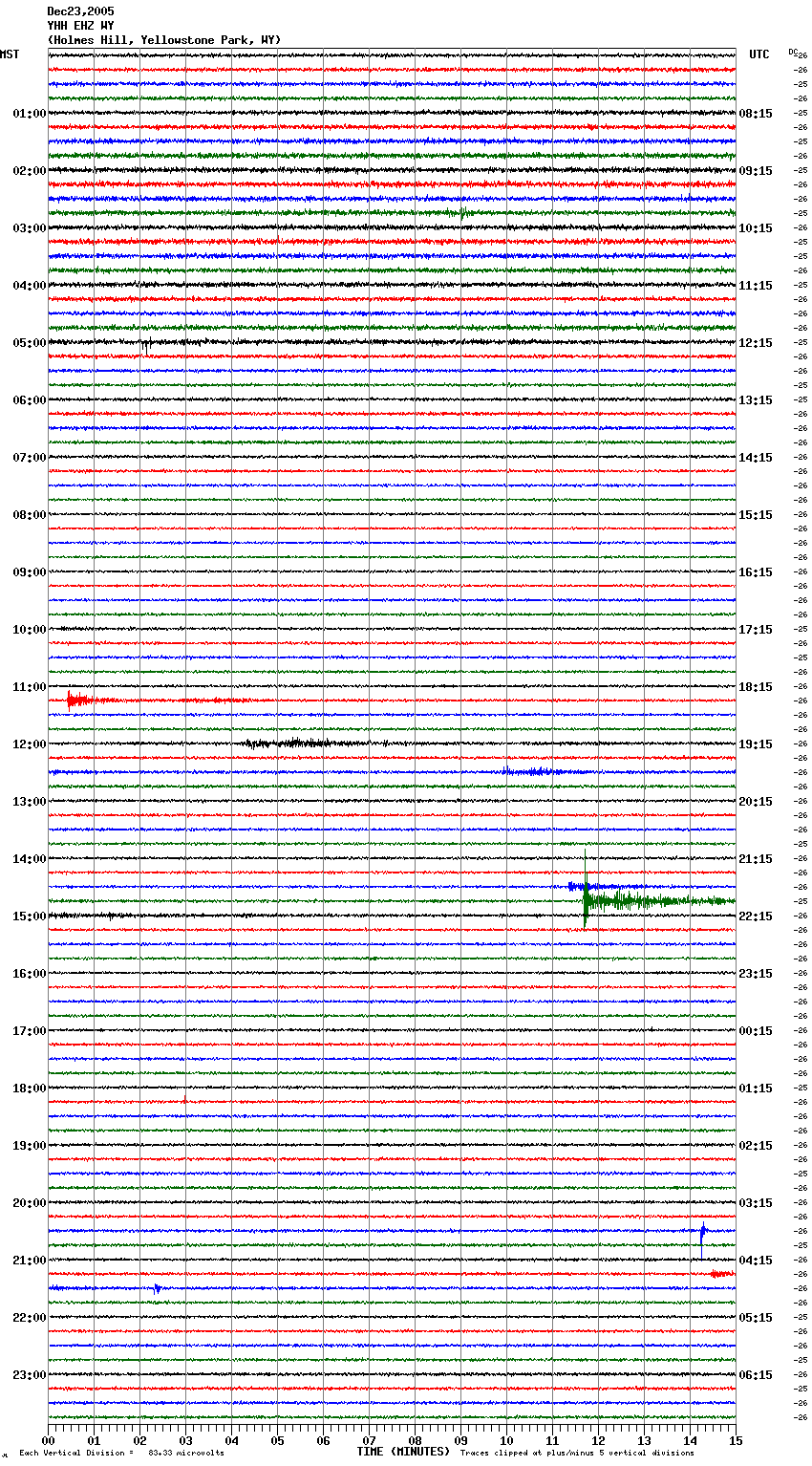
Task: Click the "(Holmes Hill, Yellowstone Park, WY)" title
Action: [x=164, y=40]
